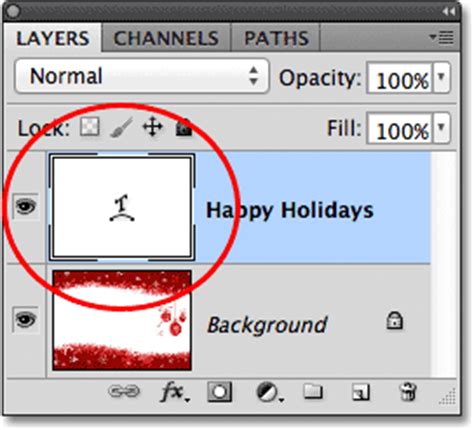Create a new group folder

point(313,391)
